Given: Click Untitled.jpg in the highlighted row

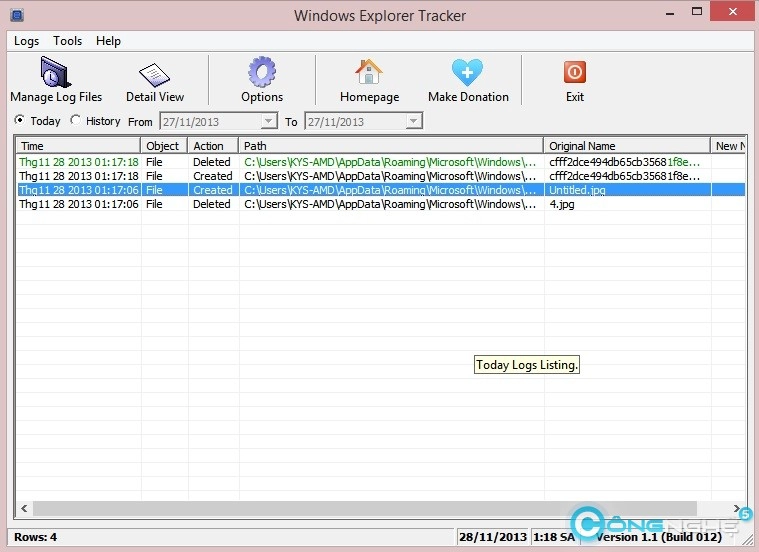Looking at the screenshot, I should pos(577,190).
